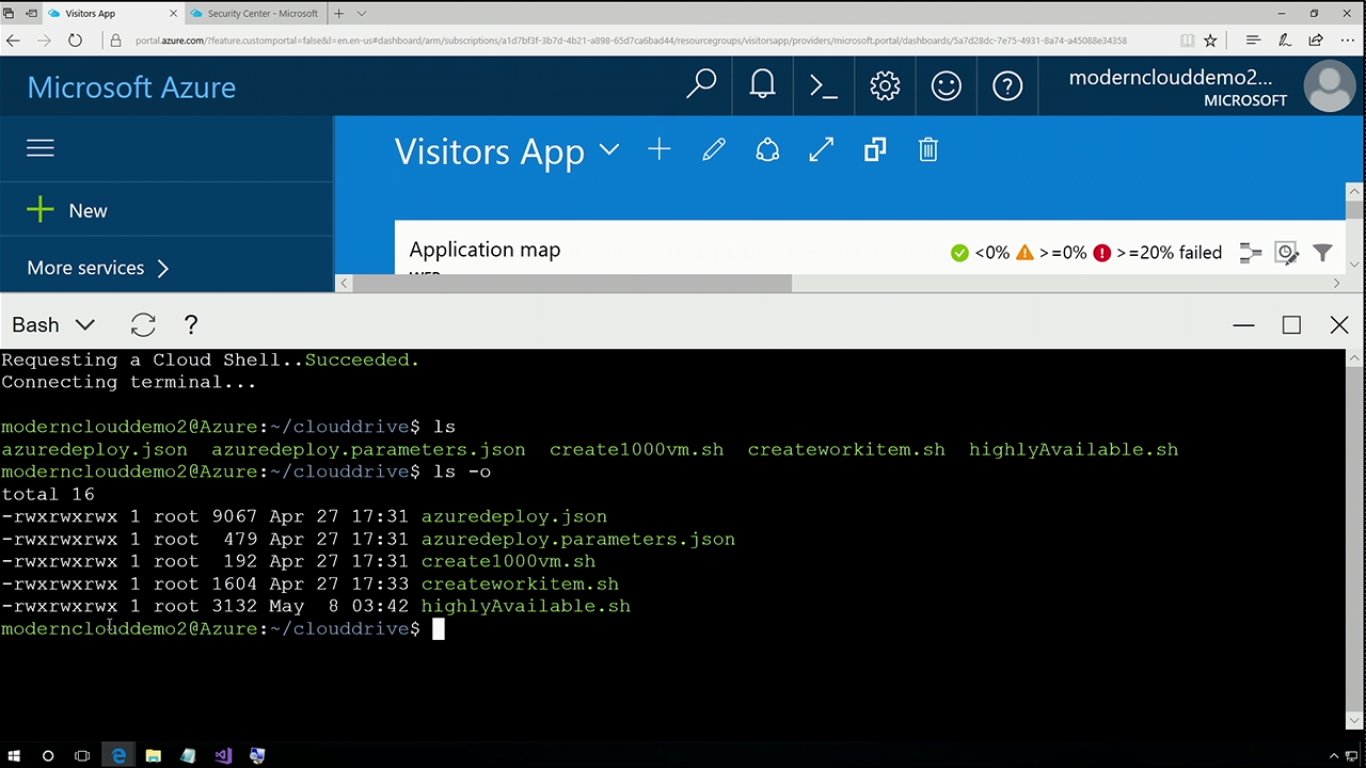Open Cortana search circle
The image size is (1366, 768).
[x=48, y=756]
